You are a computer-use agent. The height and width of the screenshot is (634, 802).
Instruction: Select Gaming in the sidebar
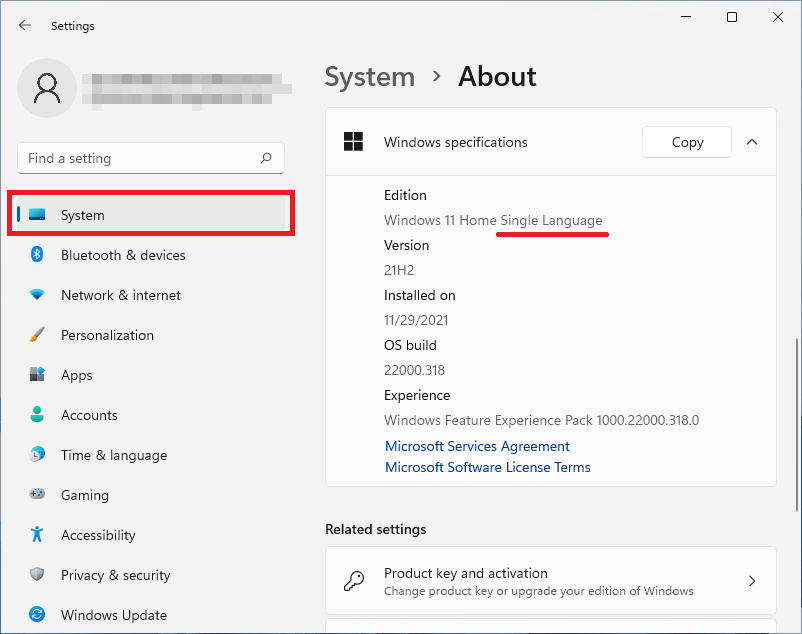point(151,494)
